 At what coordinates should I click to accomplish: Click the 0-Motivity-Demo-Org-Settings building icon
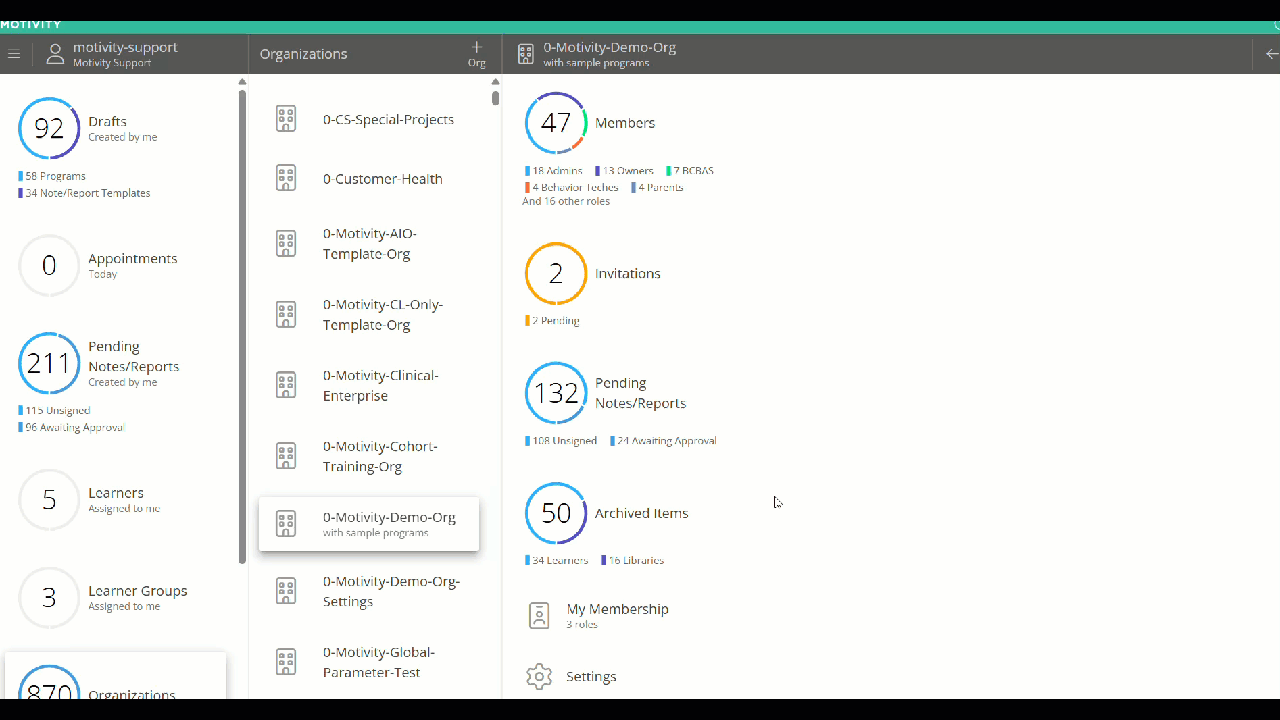point(286,591)
